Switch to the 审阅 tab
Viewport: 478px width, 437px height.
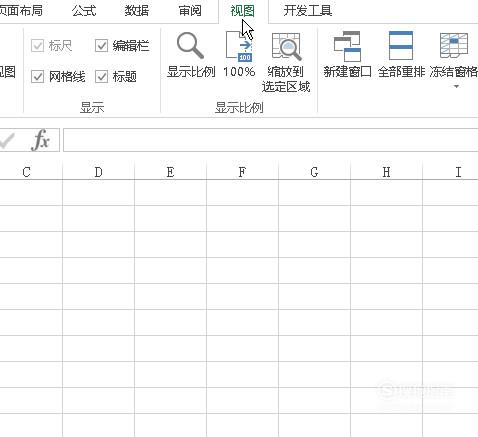[x=190, y=11]
